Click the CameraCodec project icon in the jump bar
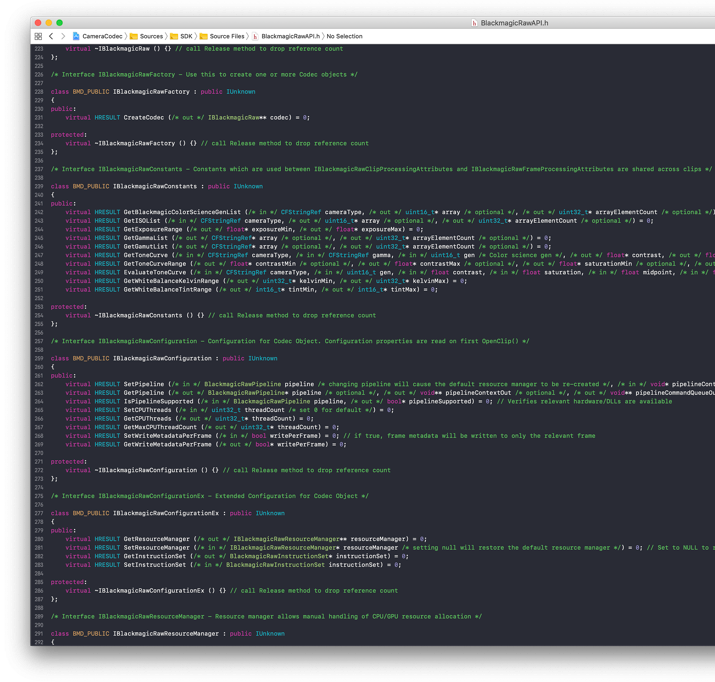The height and width of the screenshot is (682, 715). coord(76,36)
